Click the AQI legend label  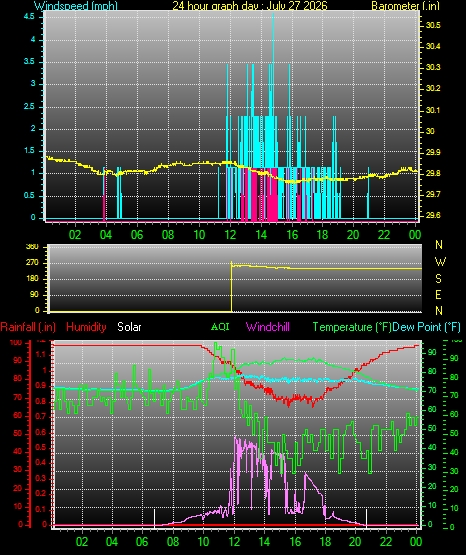click(x=220, y=327)
